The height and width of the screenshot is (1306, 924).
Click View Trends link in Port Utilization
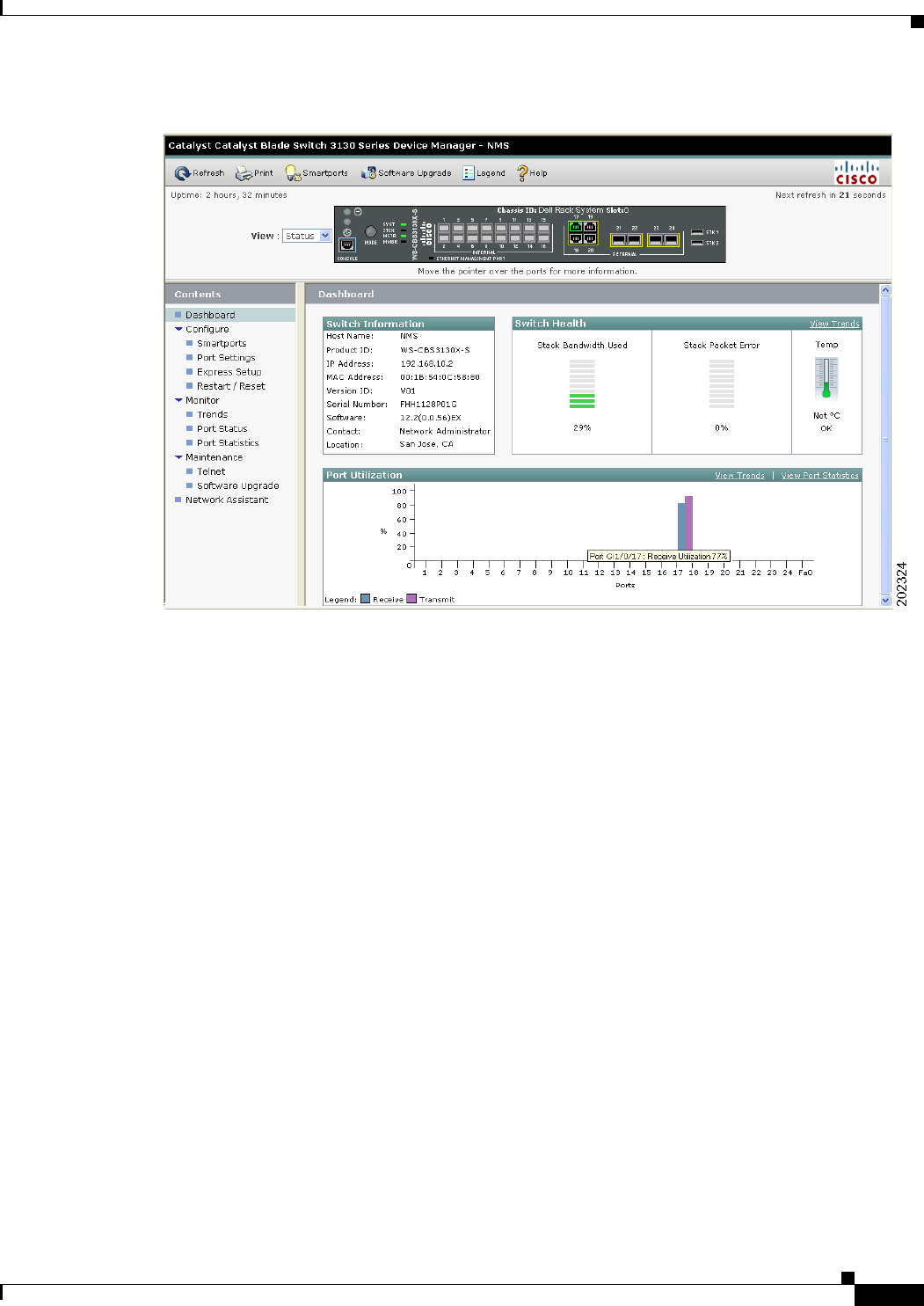[739, 475]
